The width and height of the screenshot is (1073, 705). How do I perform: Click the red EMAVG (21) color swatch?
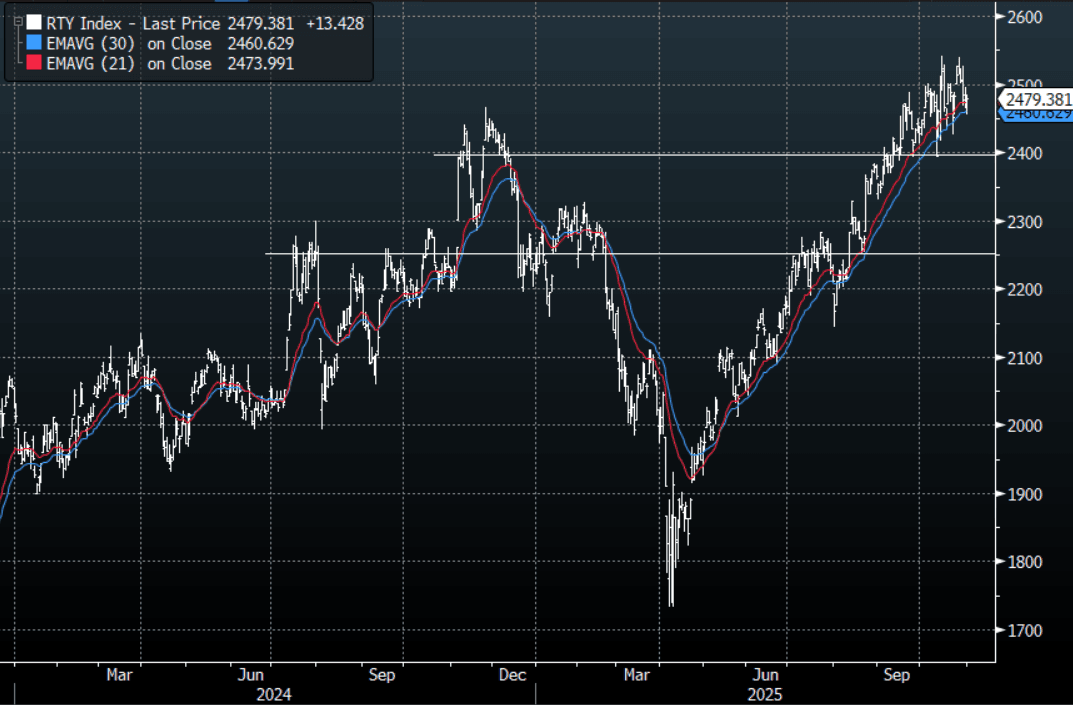coord(33,63)
